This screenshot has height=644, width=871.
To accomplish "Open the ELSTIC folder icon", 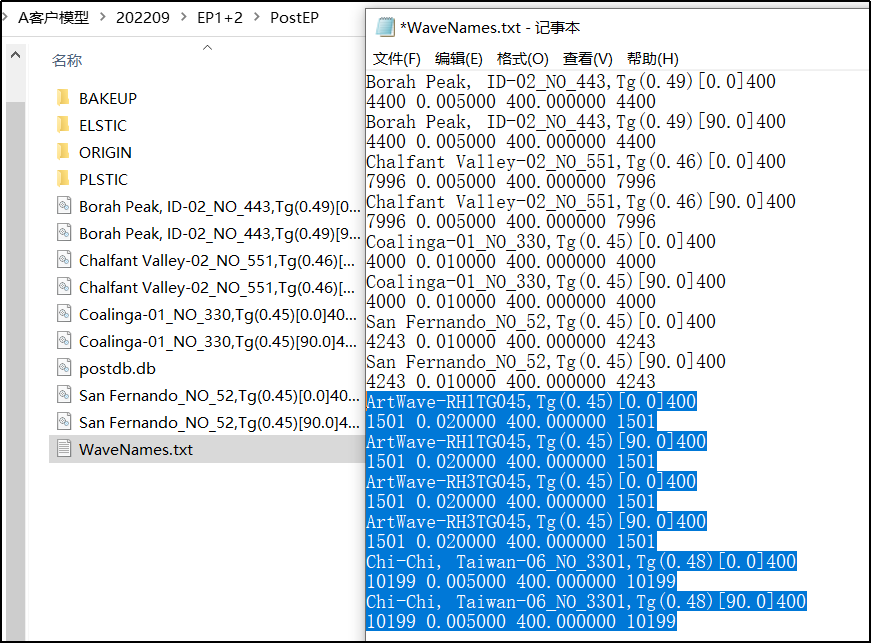I will pyautogui.click(x=63, y=125).
